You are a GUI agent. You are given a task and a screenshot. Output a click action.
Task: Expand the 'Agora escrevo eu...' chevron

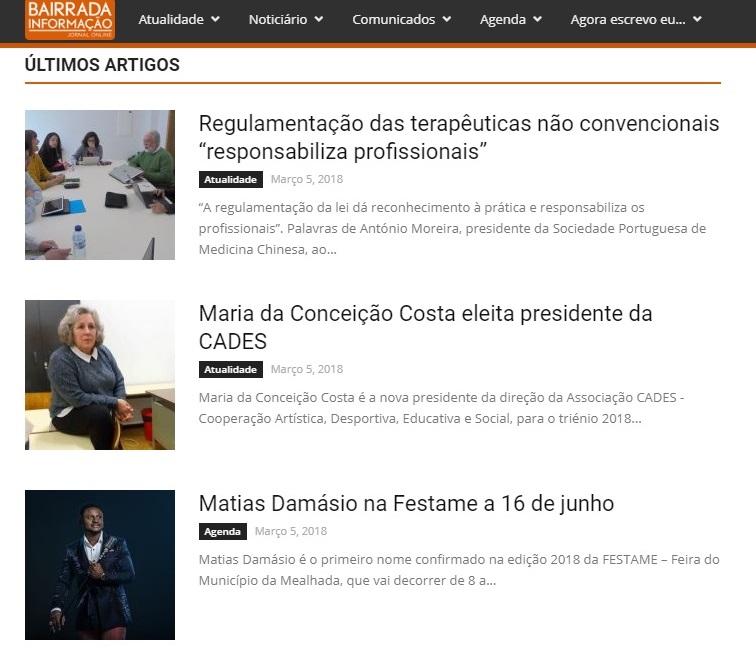pos(697,19)
